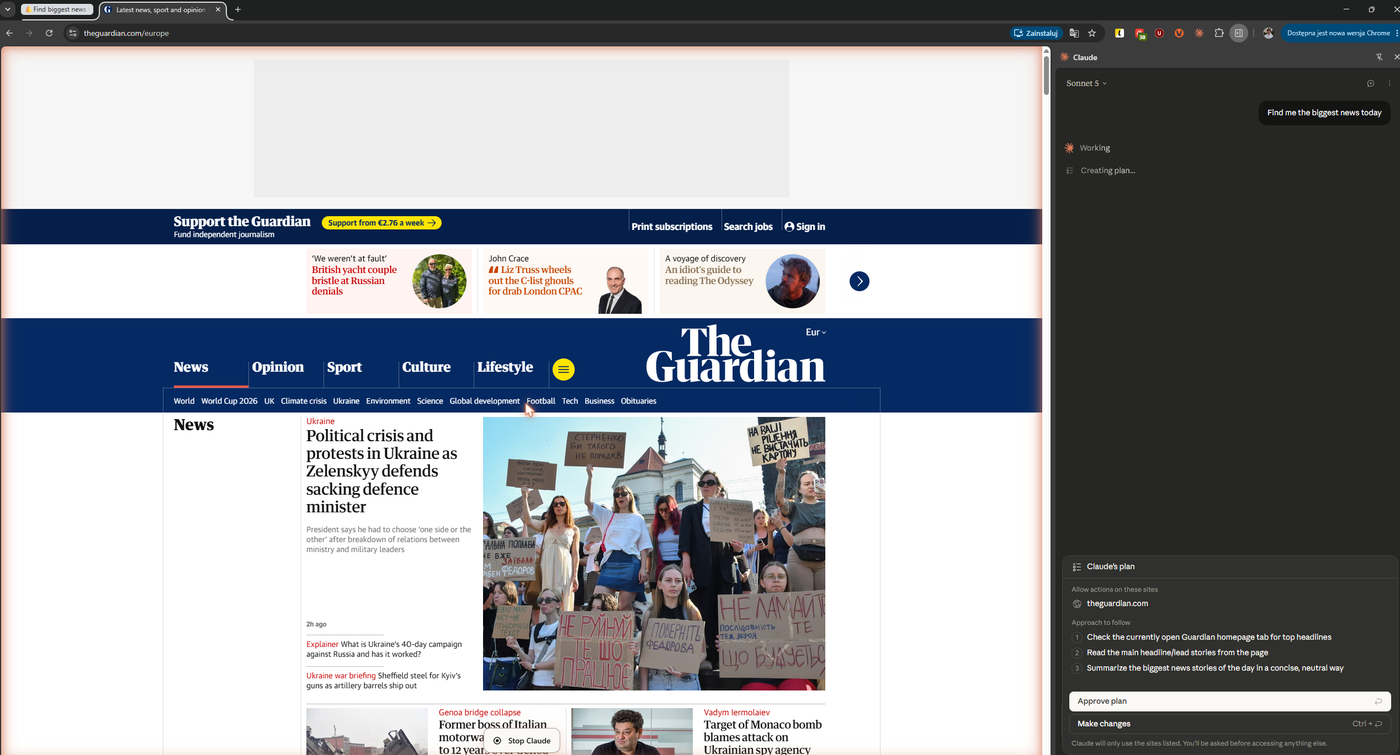
Task: Click the Ukraine section label above the headline
Action: click(320, 421)
